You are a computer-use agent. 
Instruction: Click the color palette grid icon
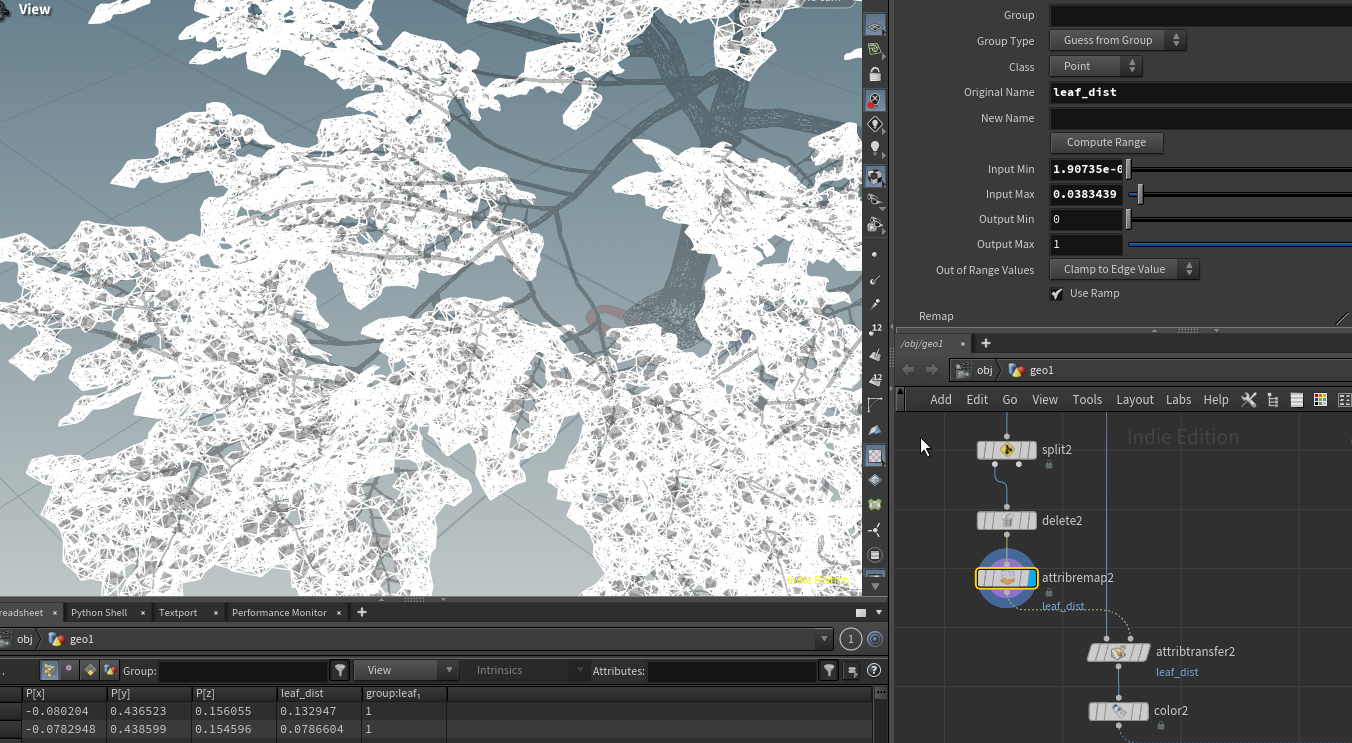(1320, 400)
